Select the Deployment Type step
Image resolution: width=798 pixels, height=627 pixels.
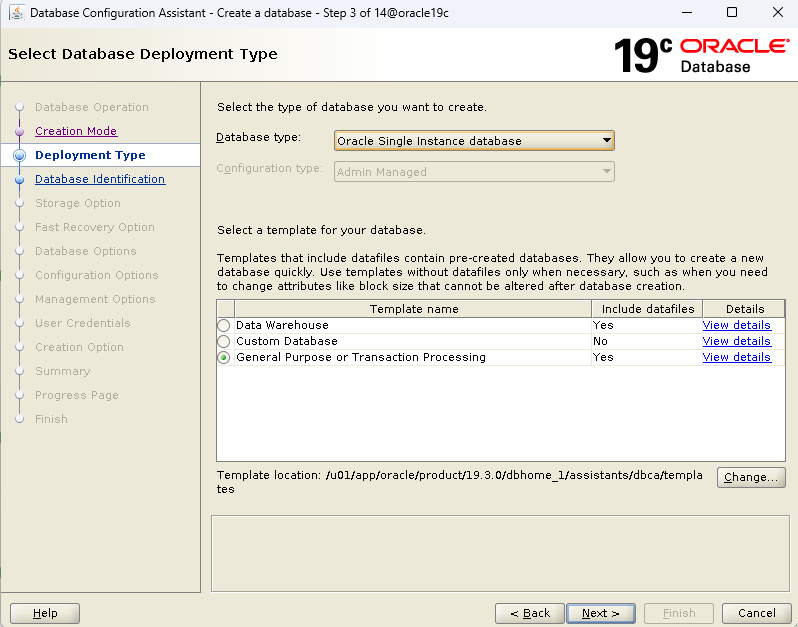[90, 155]
